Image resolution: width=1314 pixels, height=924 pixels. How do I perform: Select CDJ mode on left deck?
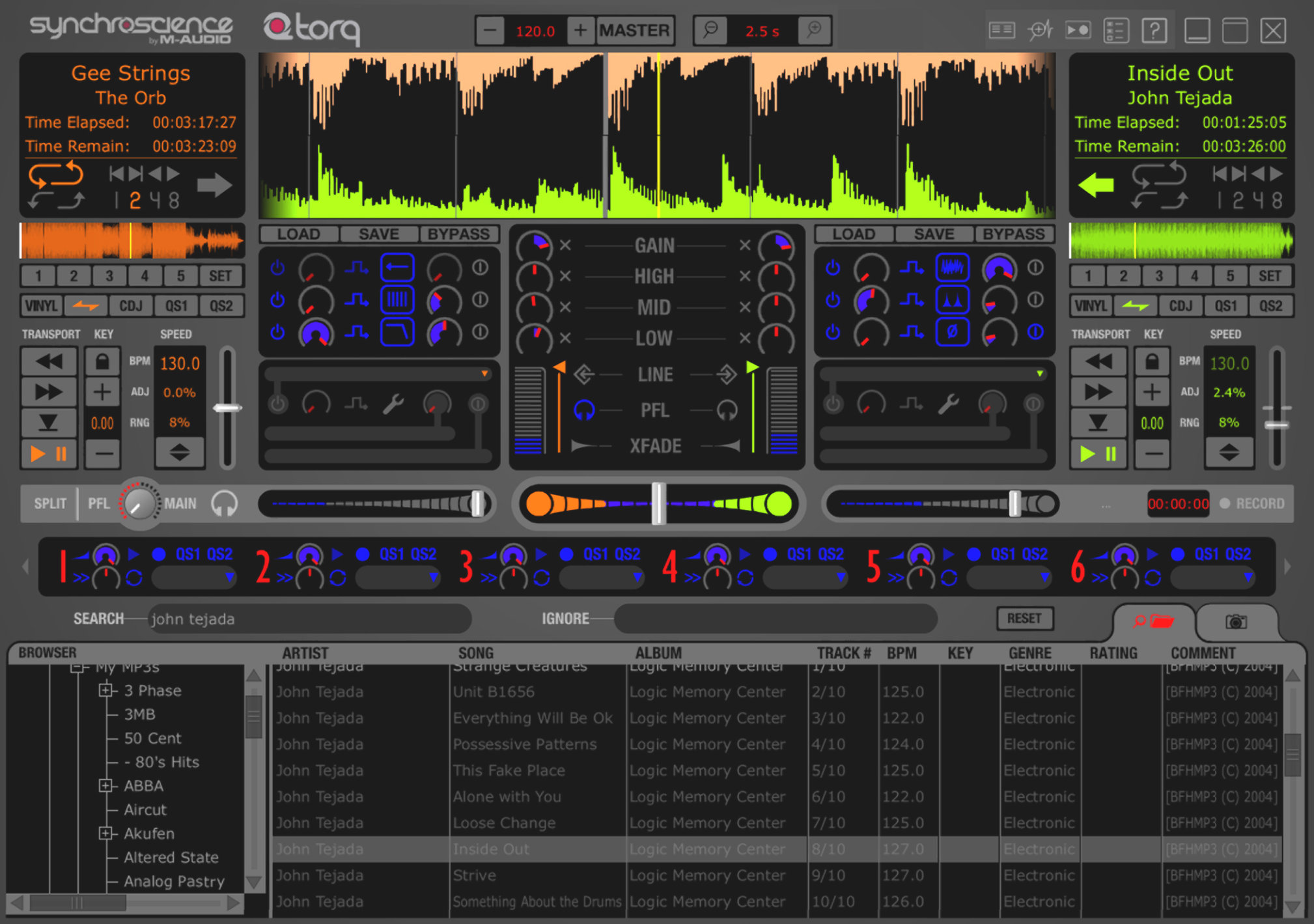(131, 305)
